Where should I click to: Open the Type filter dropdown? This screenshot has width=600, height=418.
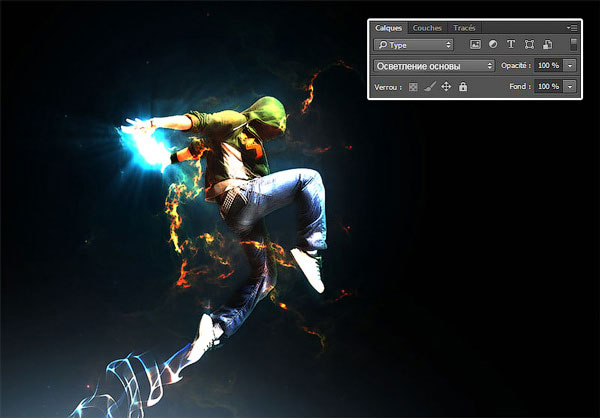point(414,45)
